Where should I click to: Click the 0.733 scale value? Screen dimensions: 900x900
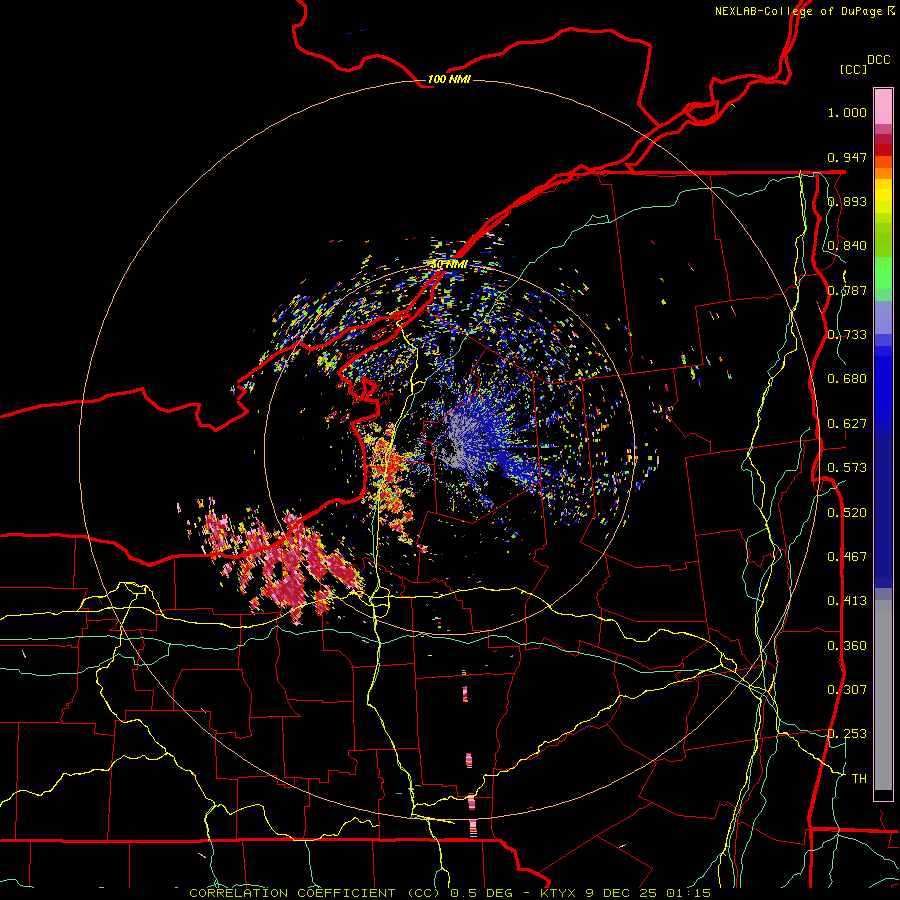(x=847, y=335)
